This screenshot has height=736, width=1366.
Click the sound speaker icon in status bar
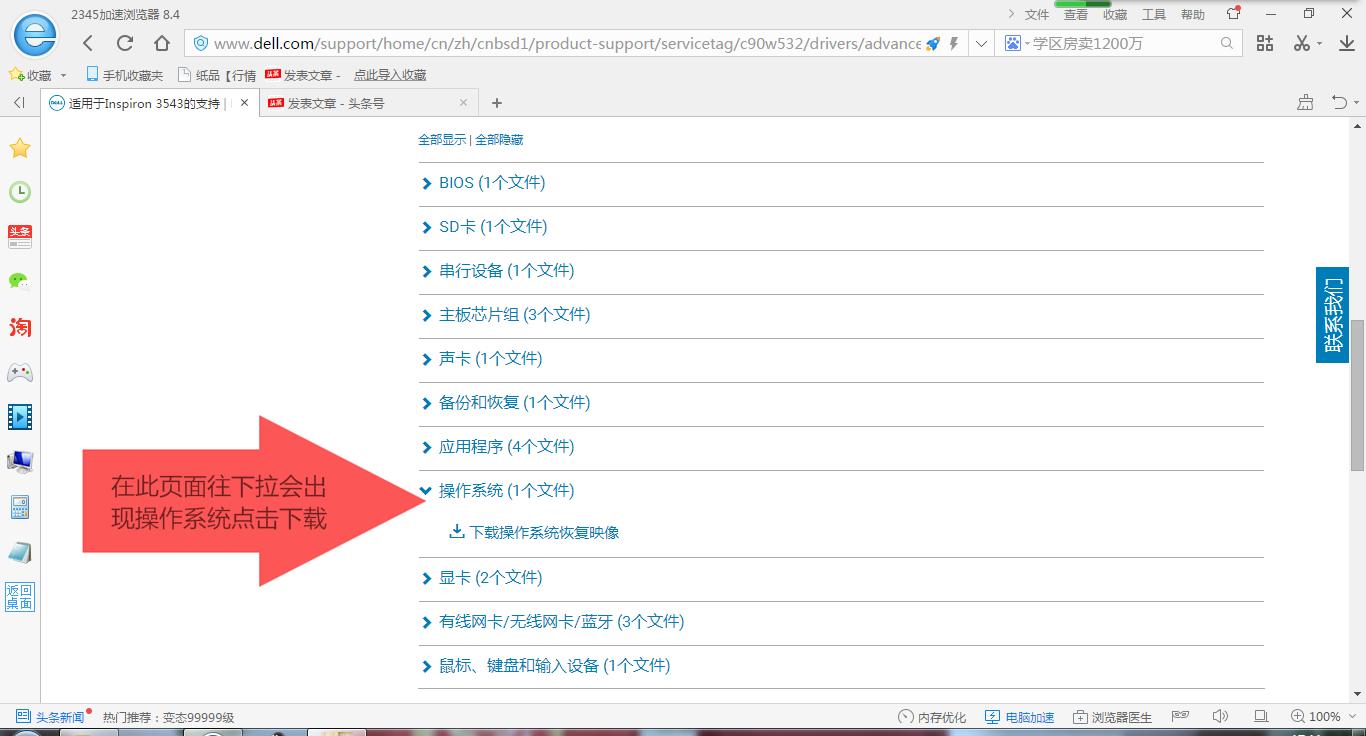click(x=1220, y=716)
